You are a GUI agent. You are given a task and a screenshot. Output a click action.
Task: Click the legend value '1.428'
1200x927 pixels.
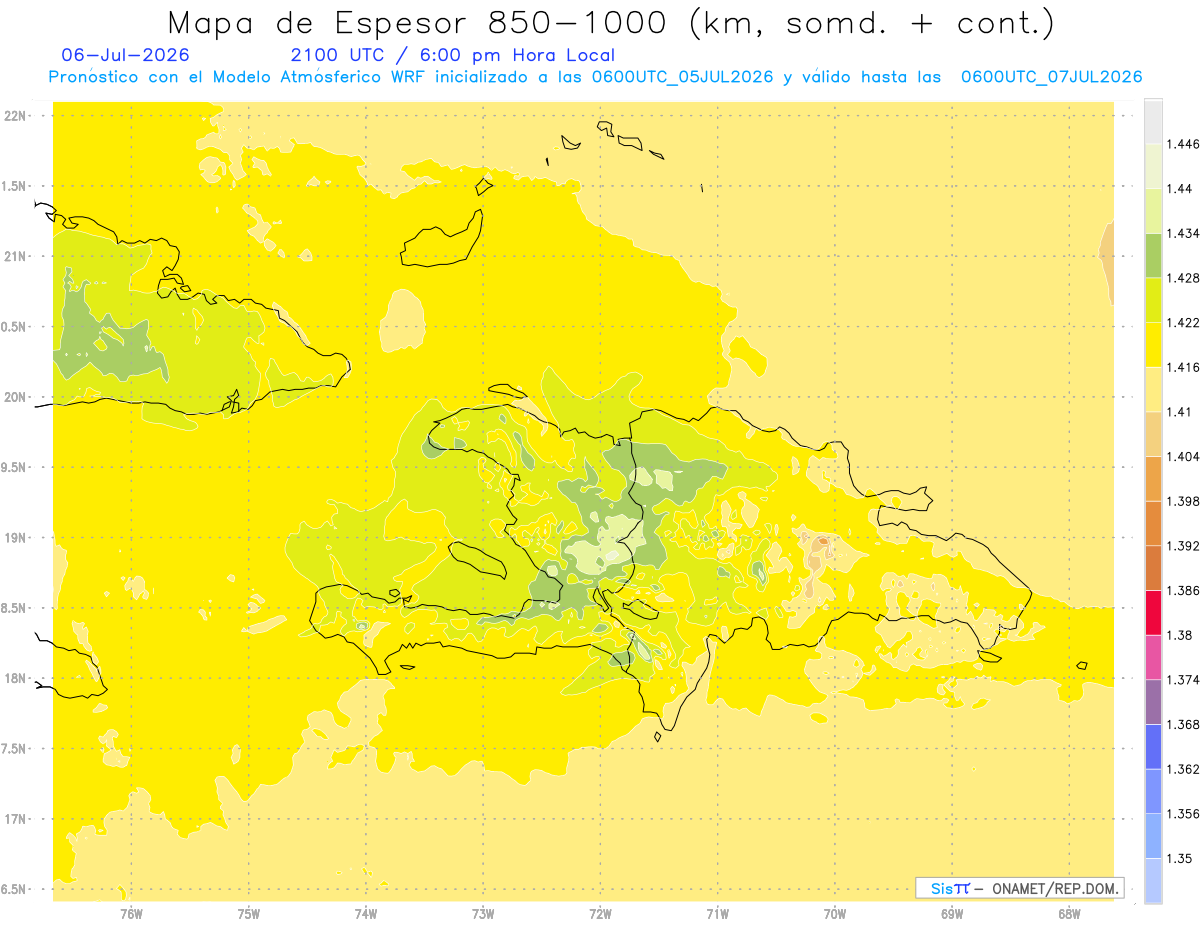pyautogui.click(x=1183, y=278)
